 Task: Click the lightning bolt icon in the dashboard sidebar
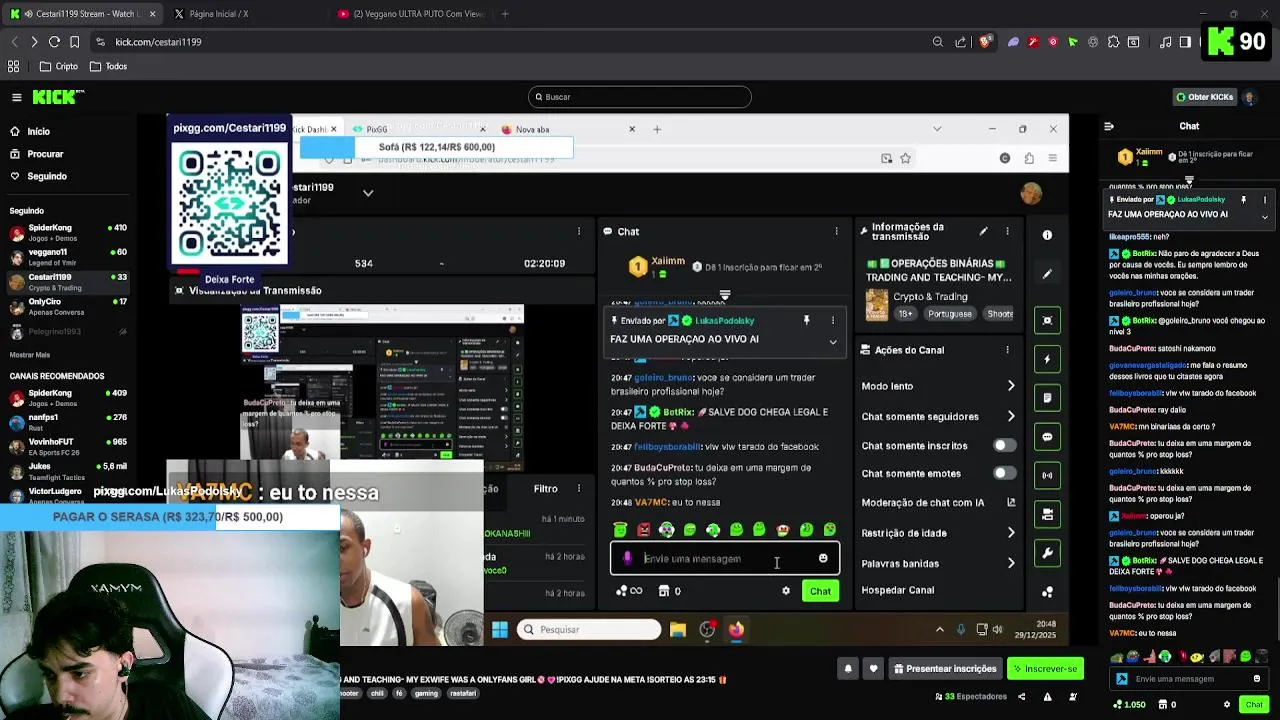point(1047,359)
